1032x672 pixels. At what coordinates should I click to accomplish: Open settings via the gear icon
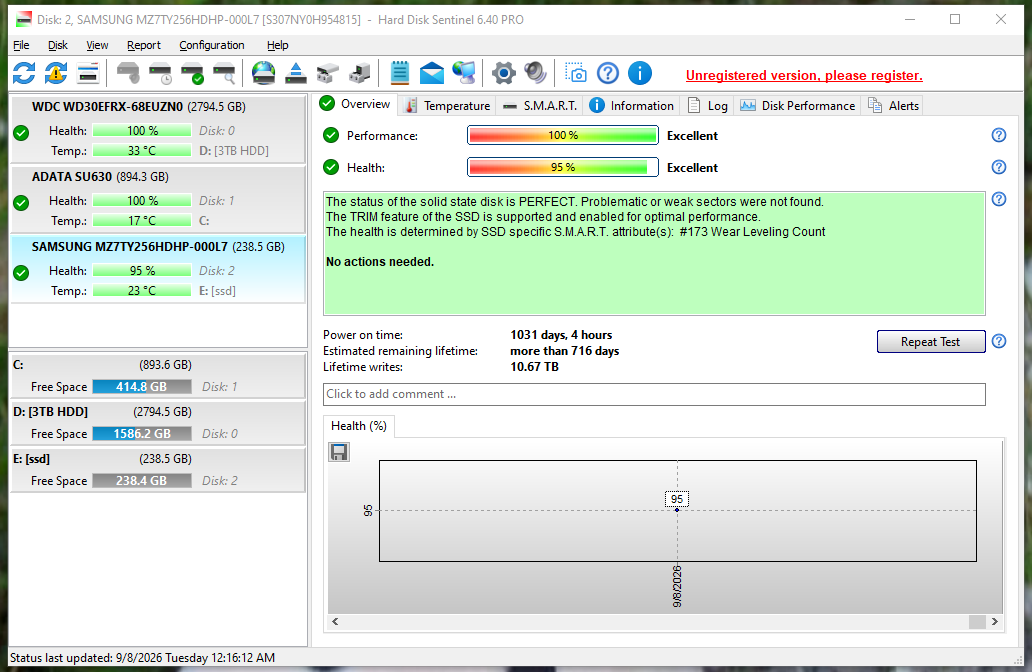503,73
